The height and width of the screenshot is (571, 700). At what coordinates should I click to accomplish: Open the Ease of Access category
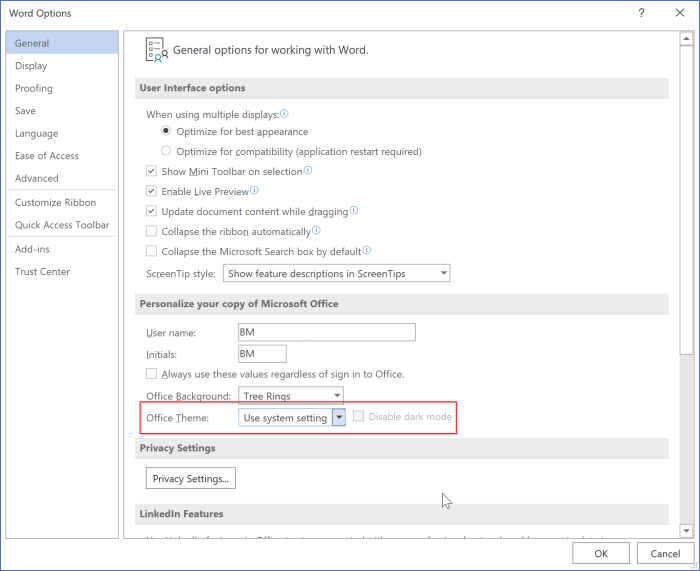(x=62, y=155)
